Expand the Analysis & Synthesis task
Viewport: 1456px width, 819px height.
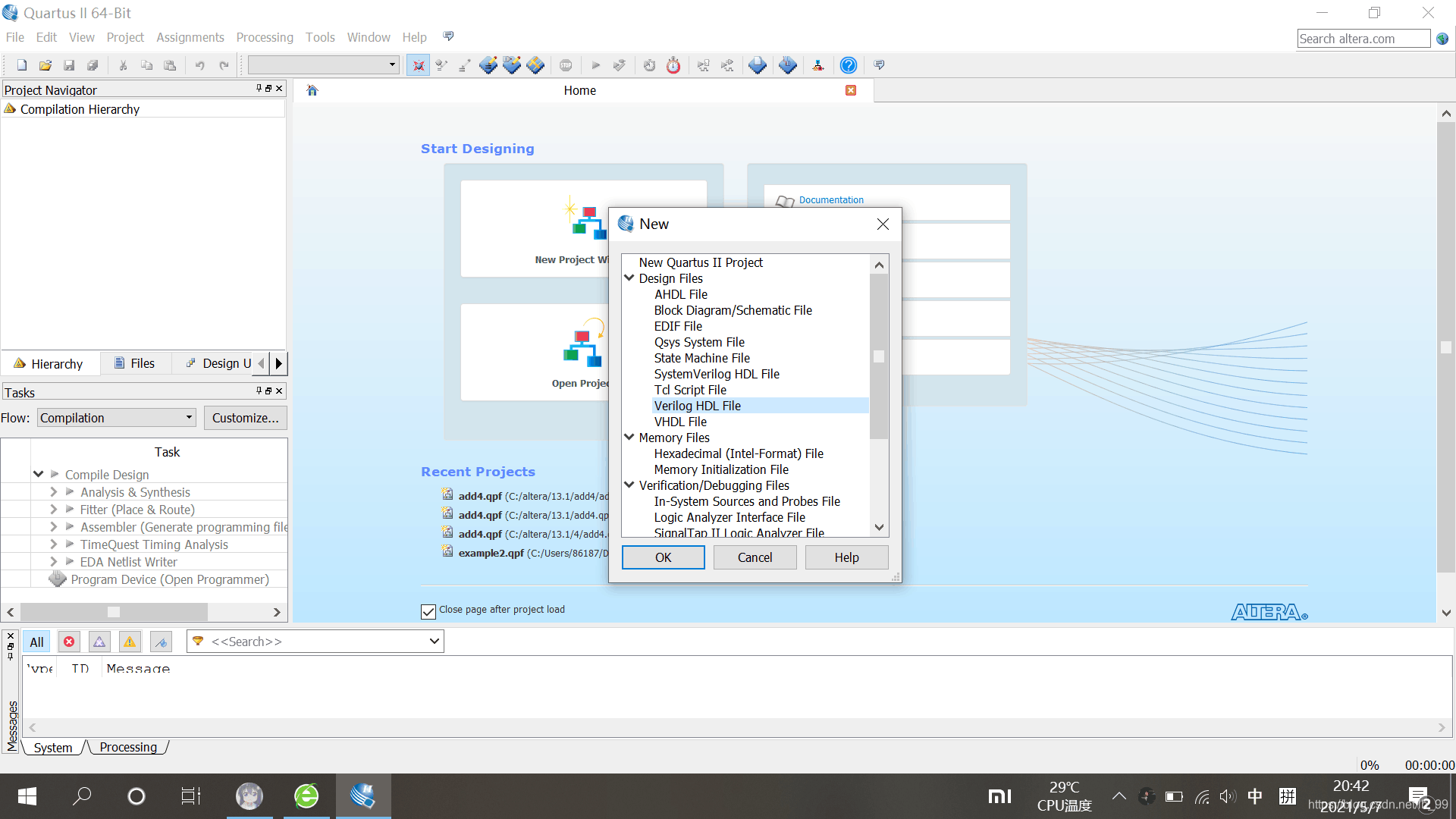click(53, 492)
